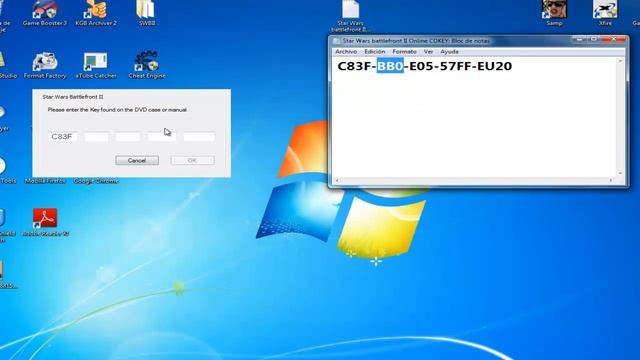This screenshot has width=640, height=360.
Task: Launch the Samp desktop shortcut
Action: coord(554,12)
